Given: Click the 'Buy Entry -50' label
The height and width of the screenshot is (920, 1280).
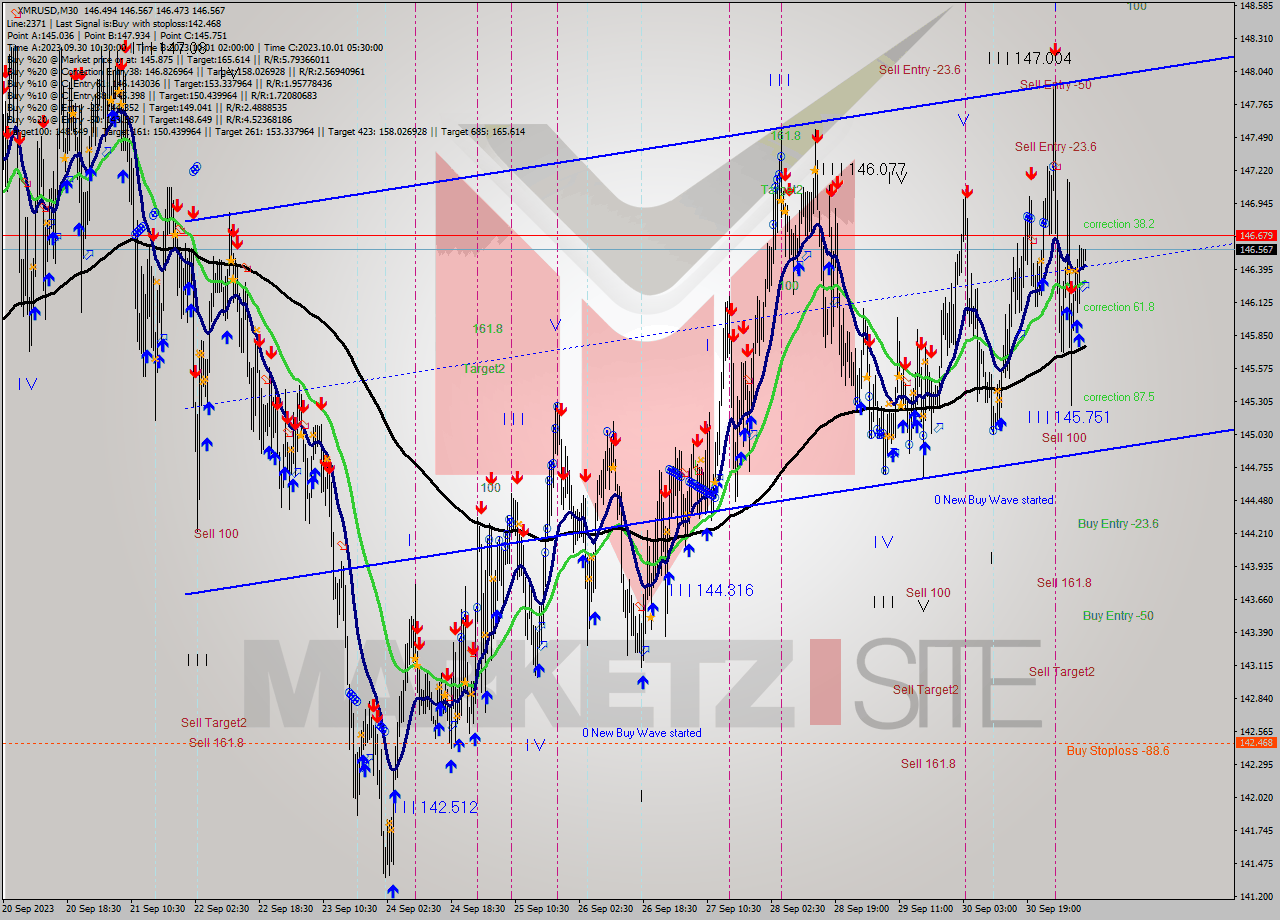Looking at the screenshot, I should click(x=1118, y=615).
